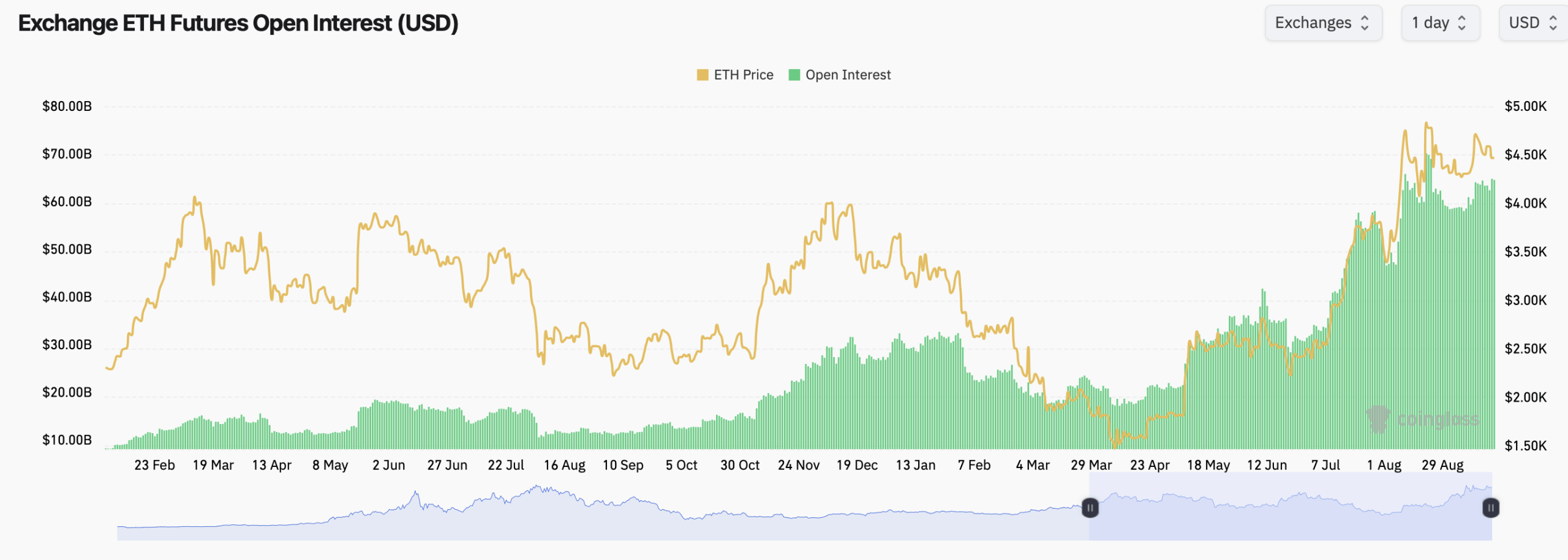The width and height of the screenshot is (1568, 560).
Task: Select the ETH Price legend label
Action: [743, 75]
